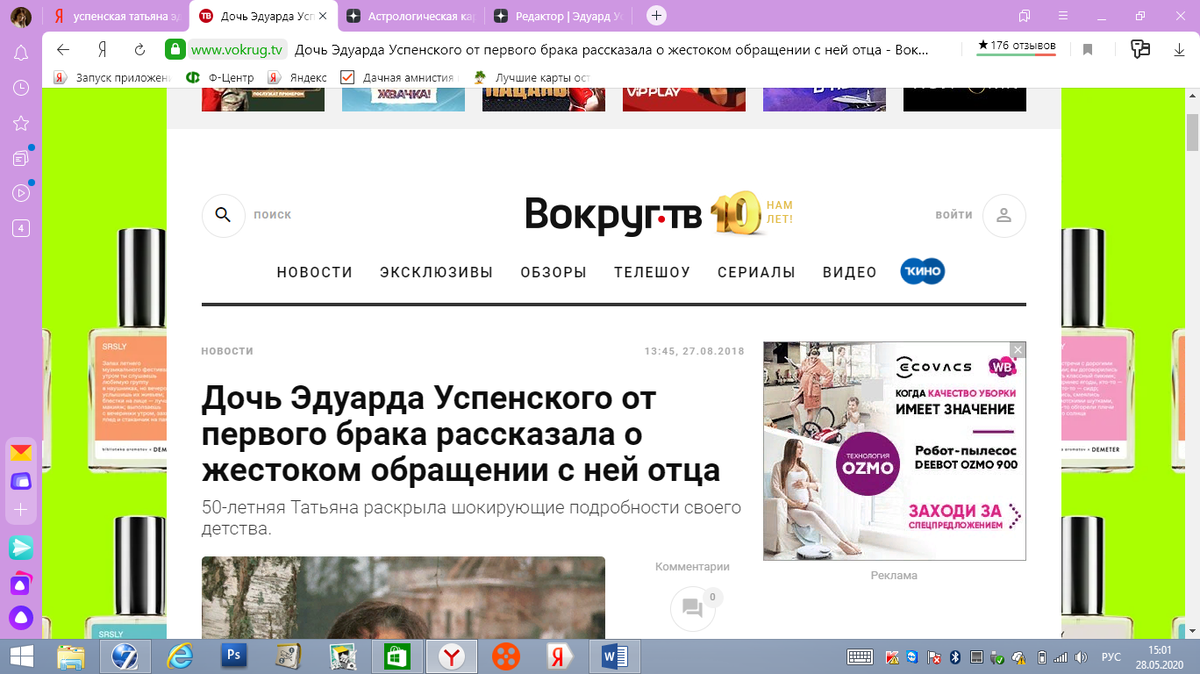
Task: Switch to успенская татьяна tab
Action: pos(118,16)
